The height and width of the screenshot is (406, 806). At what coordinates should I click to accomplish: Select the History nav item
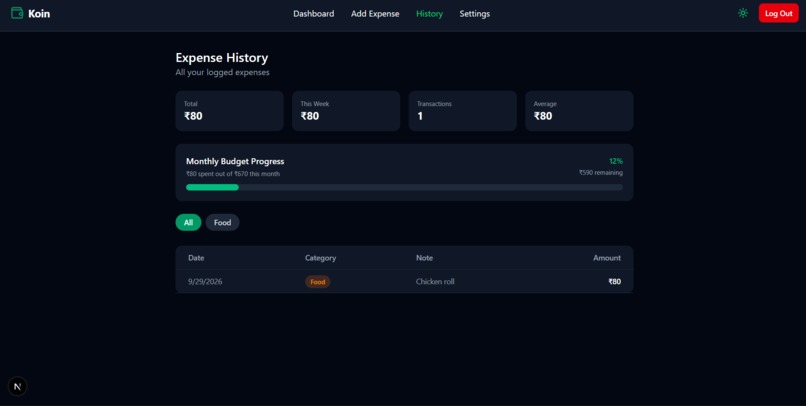pos(429,14)
